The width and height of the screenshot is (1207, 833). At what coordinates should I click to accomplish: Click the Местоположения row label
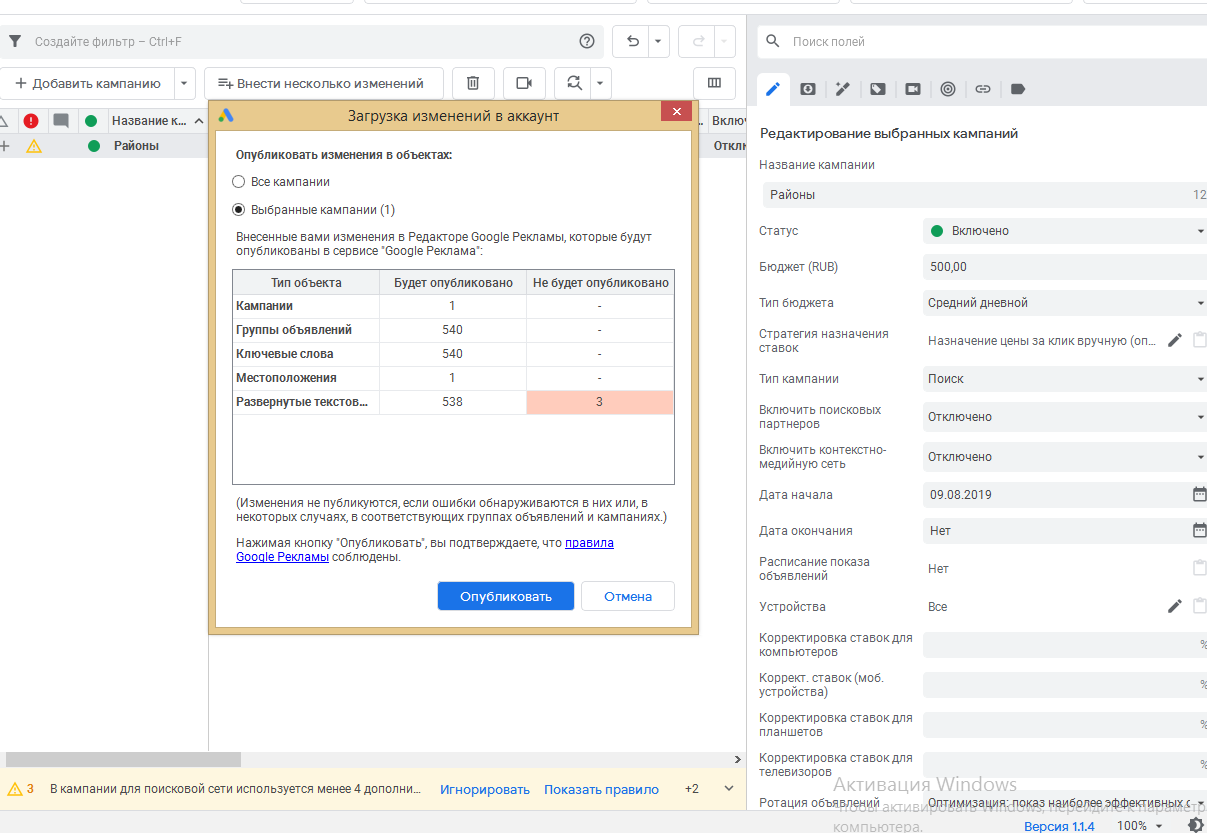286,378
